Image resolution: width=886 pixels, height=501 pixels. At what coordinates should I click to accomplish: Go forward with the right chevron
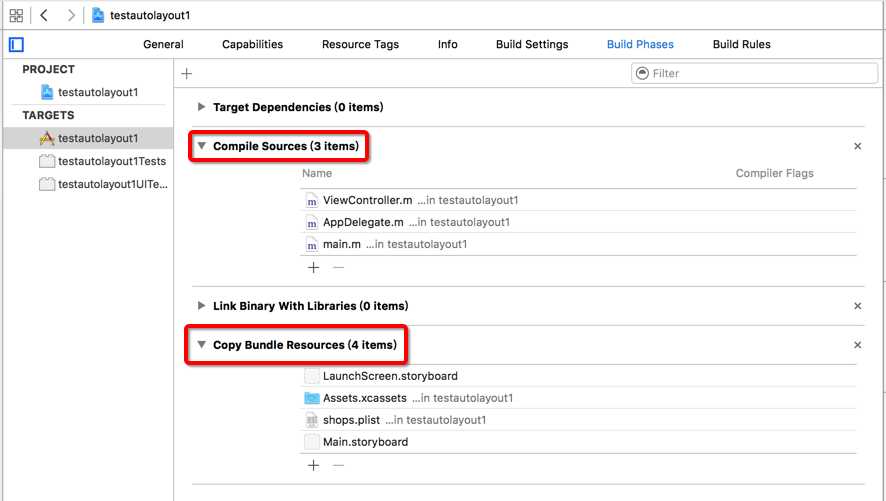(x=71, y=15)
